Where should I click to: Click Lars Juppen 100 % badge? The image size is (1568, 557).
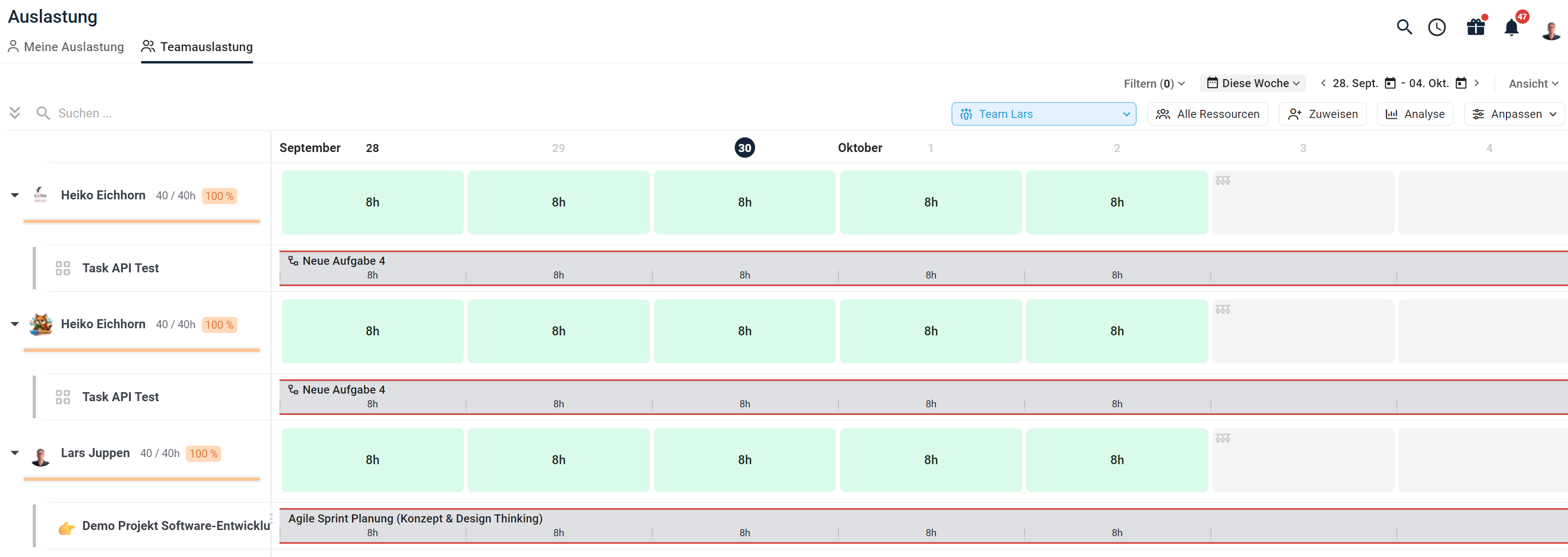203,454
